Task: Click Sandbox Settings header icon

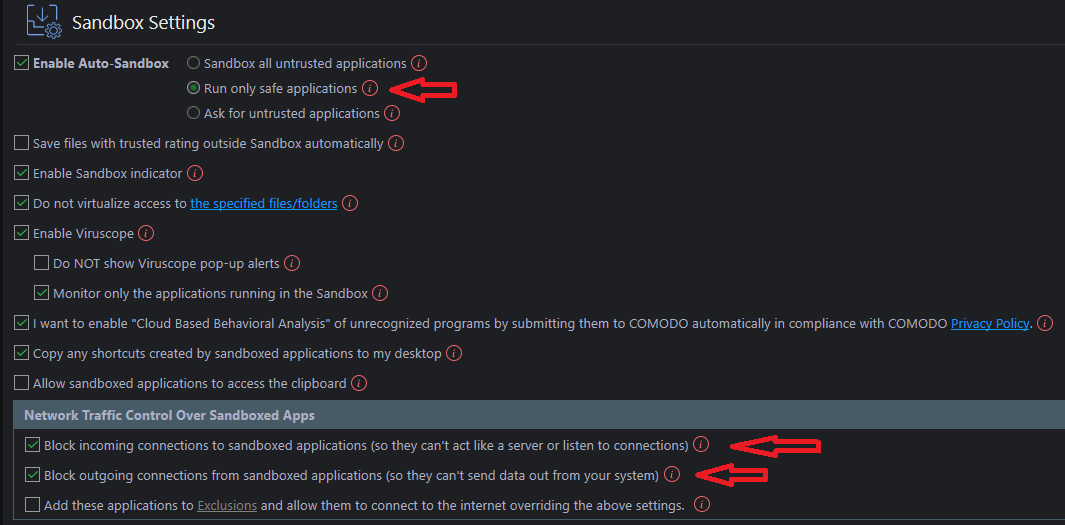Action: point(42,21)
